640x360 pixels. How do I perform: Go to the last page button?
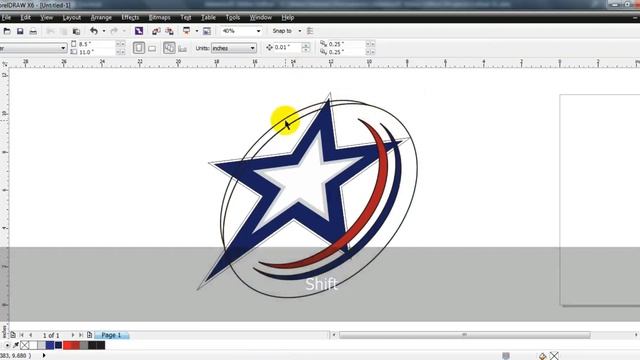pyautogui.click(x=81, y=335)
